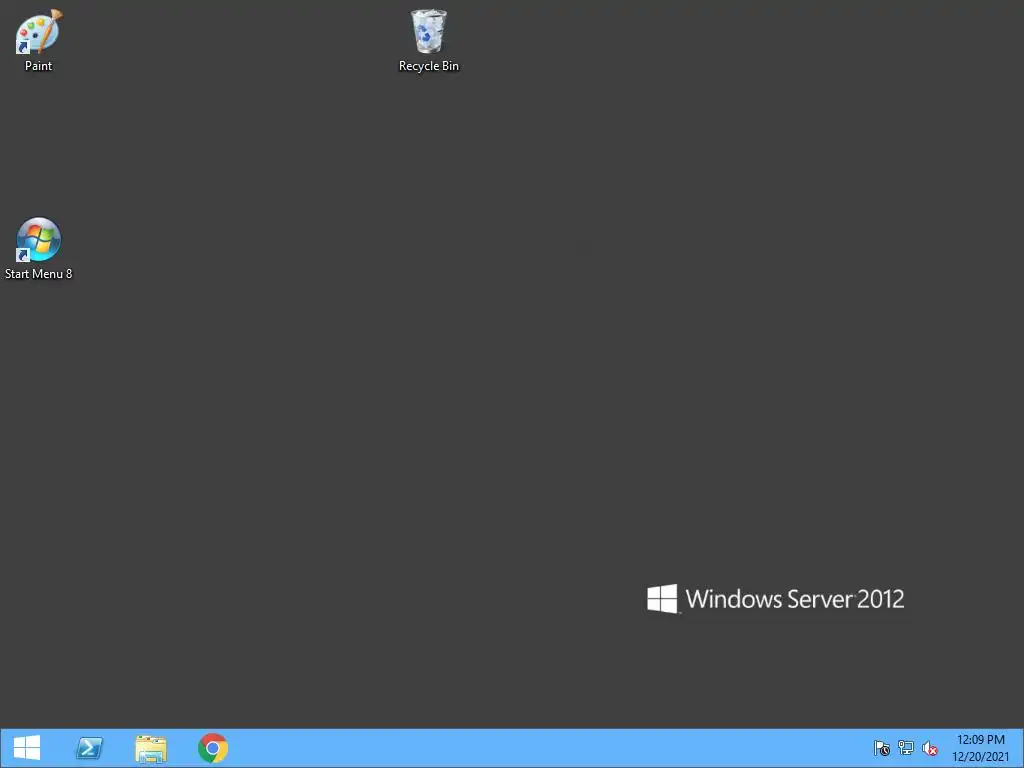
Task: Click the network status tray icon
Action: click(x=906, y=748)
